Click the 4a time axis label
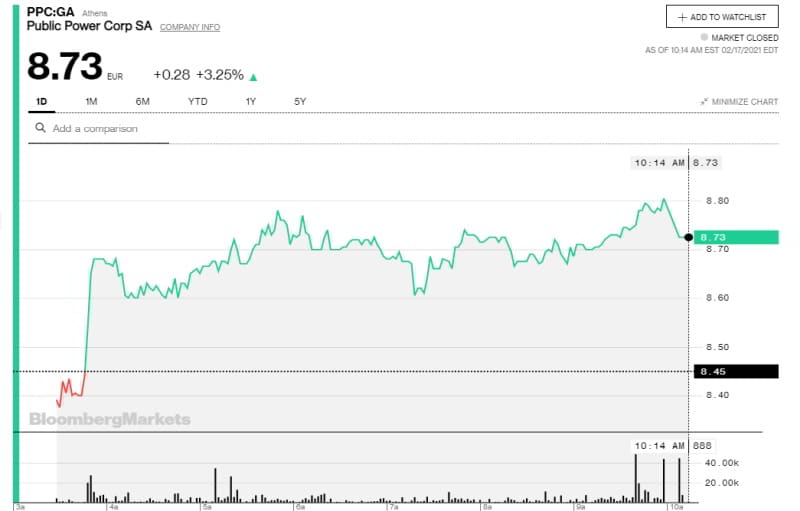 click(x=113, y=507)
